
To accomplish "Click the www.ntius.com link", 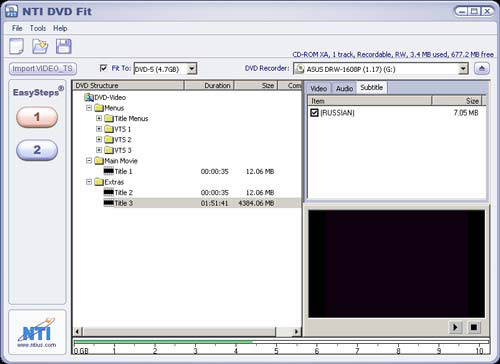I will [x=37, y=345].
